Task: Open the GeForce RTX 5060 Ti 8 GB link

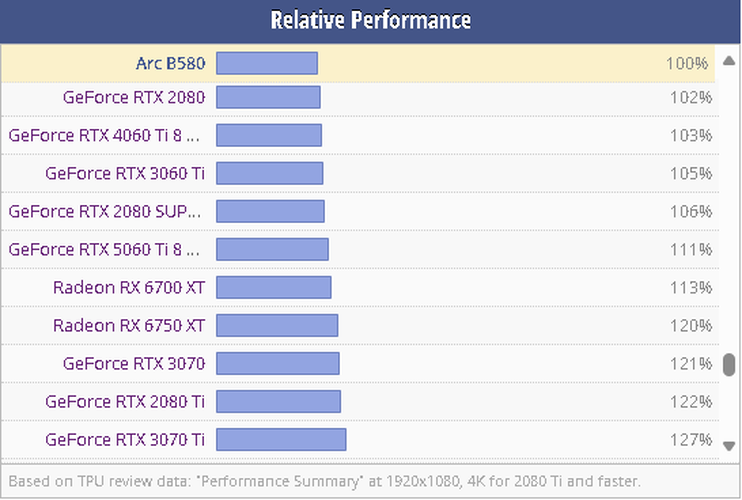Action: [104, 249]
